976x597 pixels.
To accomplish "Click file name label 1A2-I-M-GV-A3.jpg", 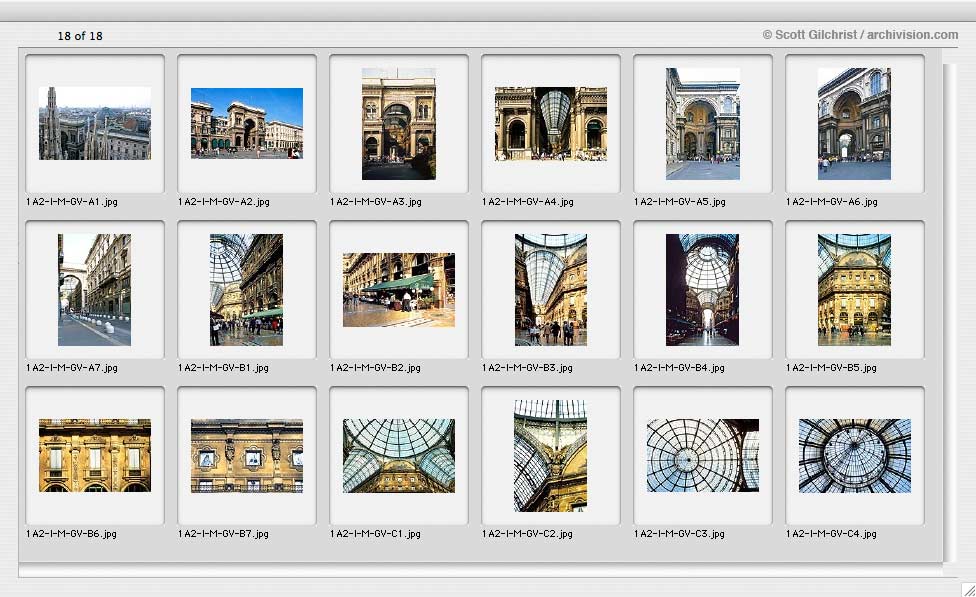I will coord(375,202).
